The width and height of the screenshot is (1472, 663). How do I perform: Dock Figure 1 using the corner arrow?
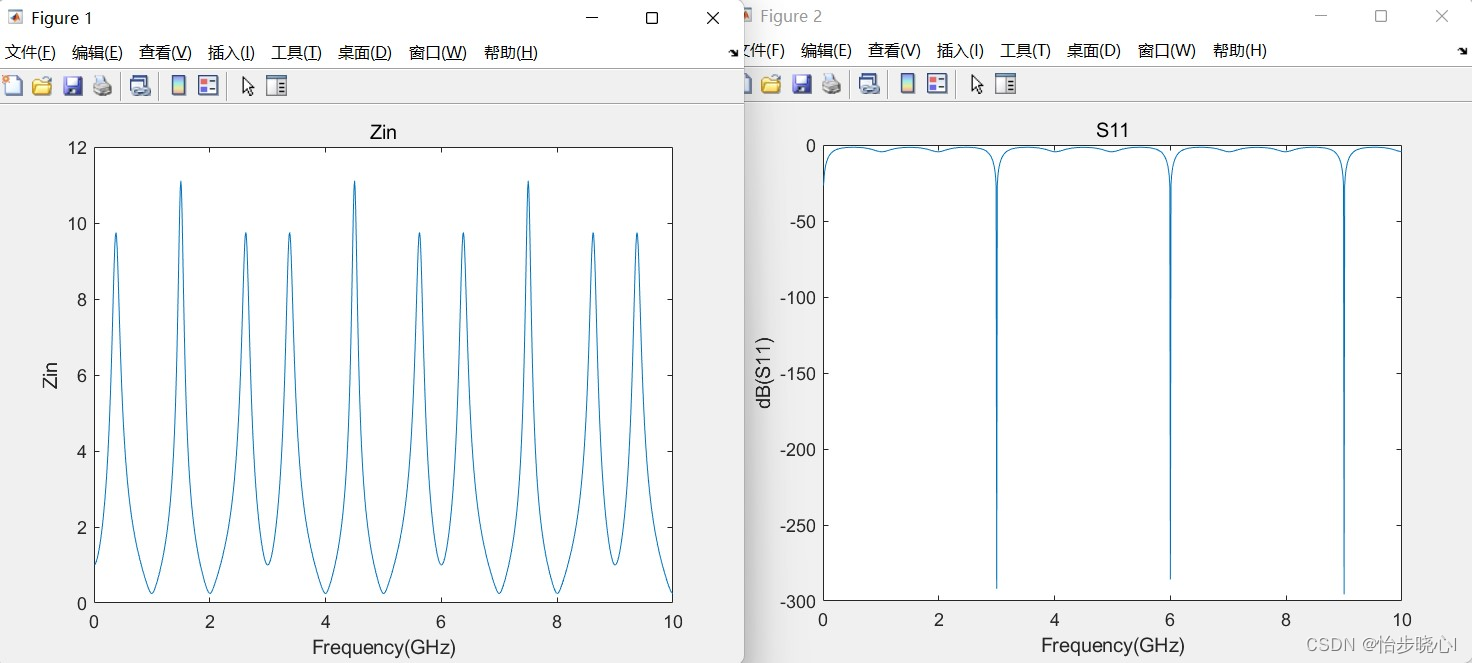click(733, 53)
